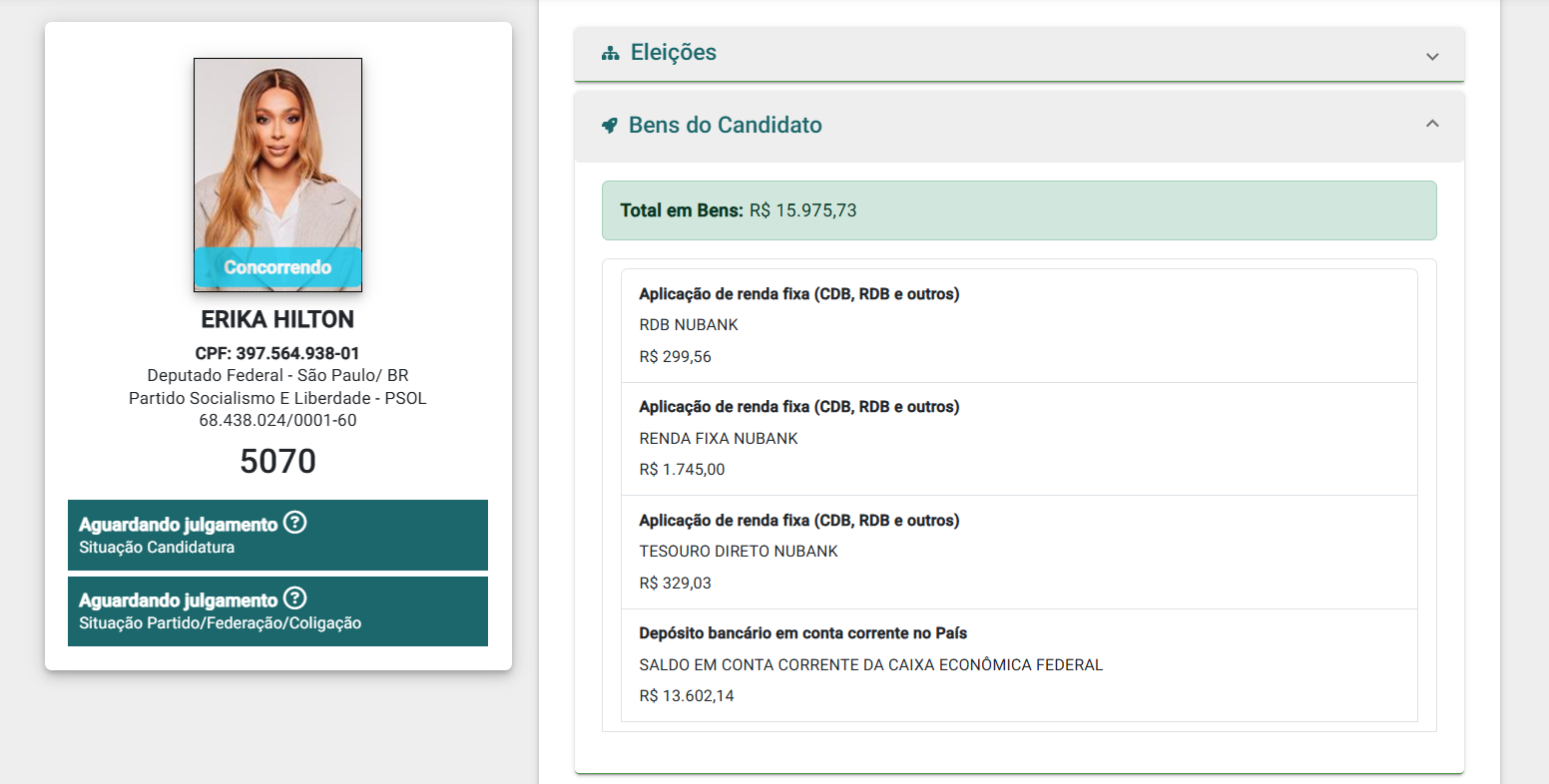The height and width of the screenshot is (784, 1549).
Task: Open the Eleições accordion header
Action: pyautogui.click(x=1019, y=54)
